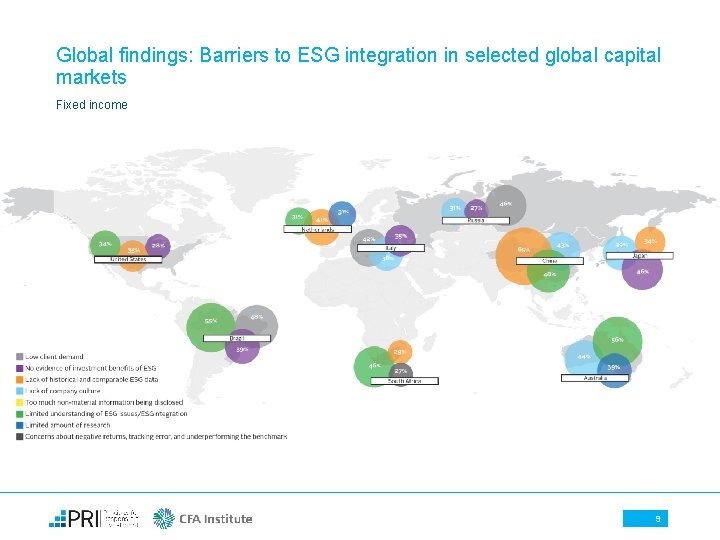720x540 pixels.
Task: Click the 'Japan' country label
Action: coord(640,256)
